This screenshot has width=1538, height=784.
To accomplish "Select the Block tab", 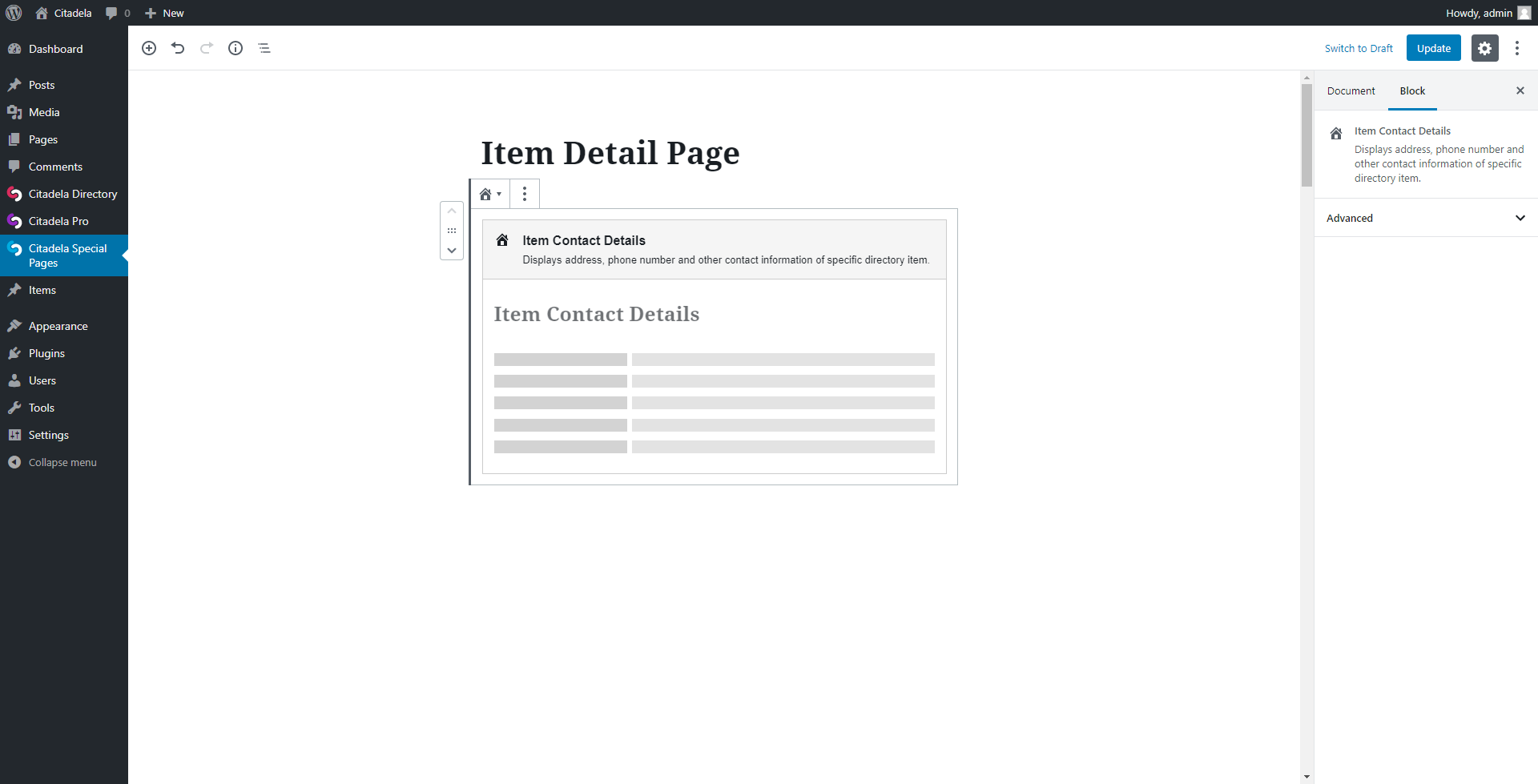I will pyautogui.click(x=1412, y=90).
